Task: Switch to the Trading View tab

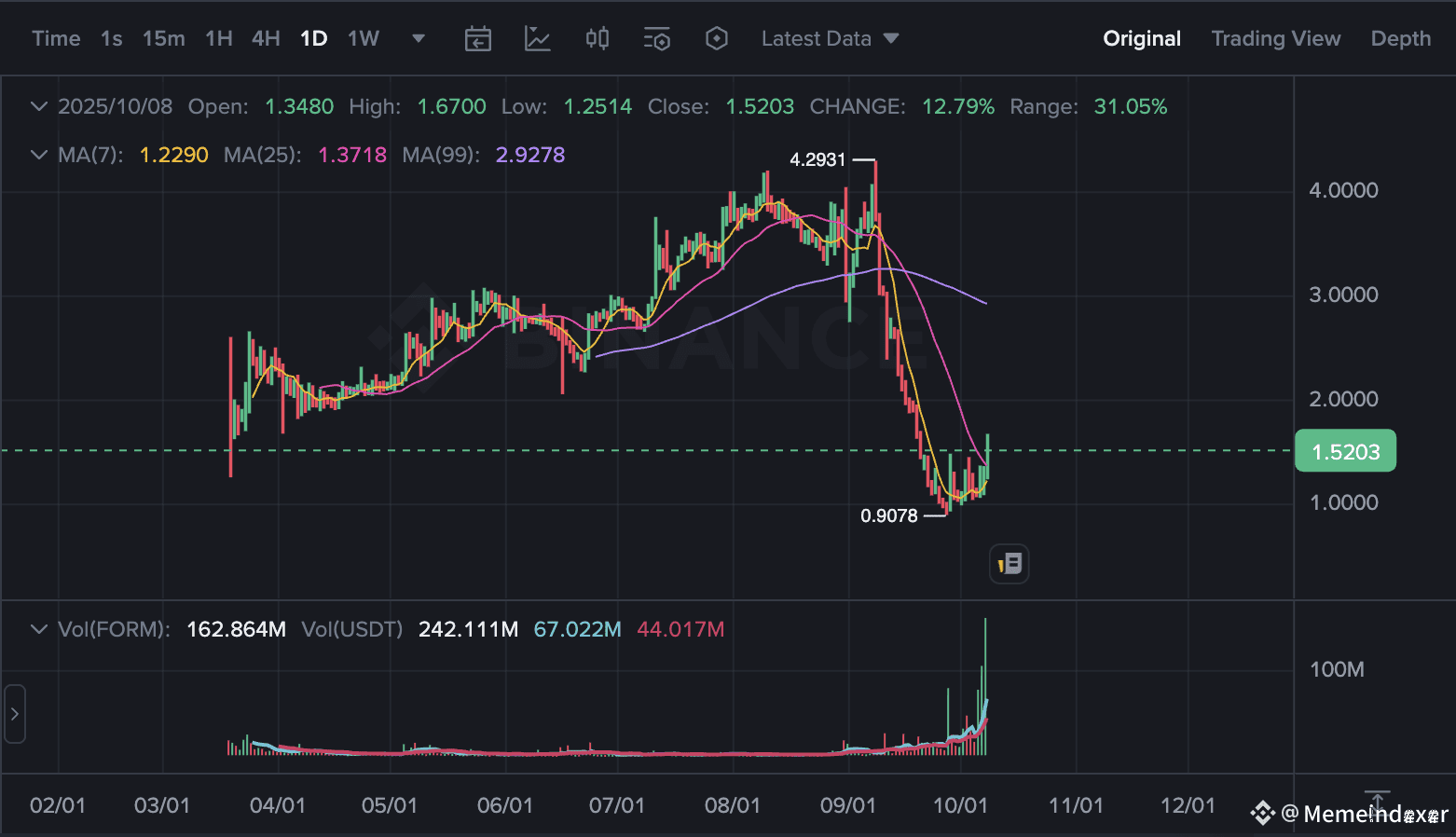Action: tap(1276, 38)
